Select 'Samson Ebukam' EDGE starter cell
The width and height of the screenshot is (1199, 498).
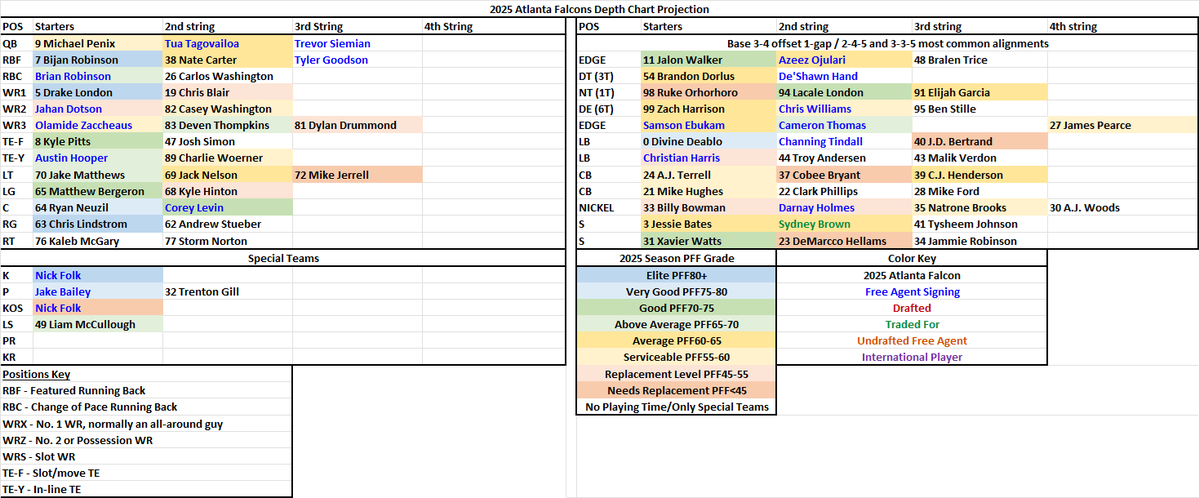709,125
